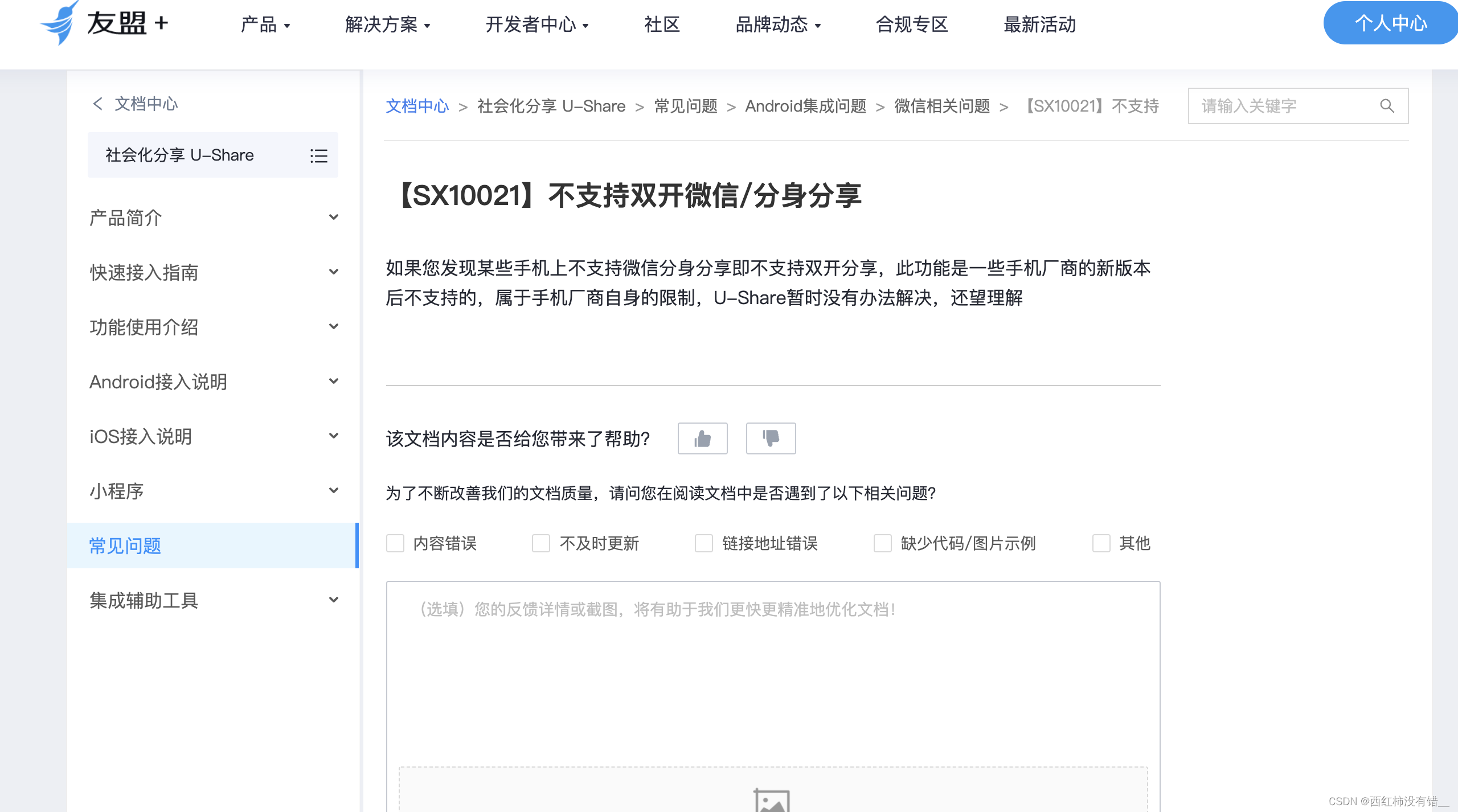Open the 社区 menu item
Screen dimensions: 1458x812
point(662,24)
